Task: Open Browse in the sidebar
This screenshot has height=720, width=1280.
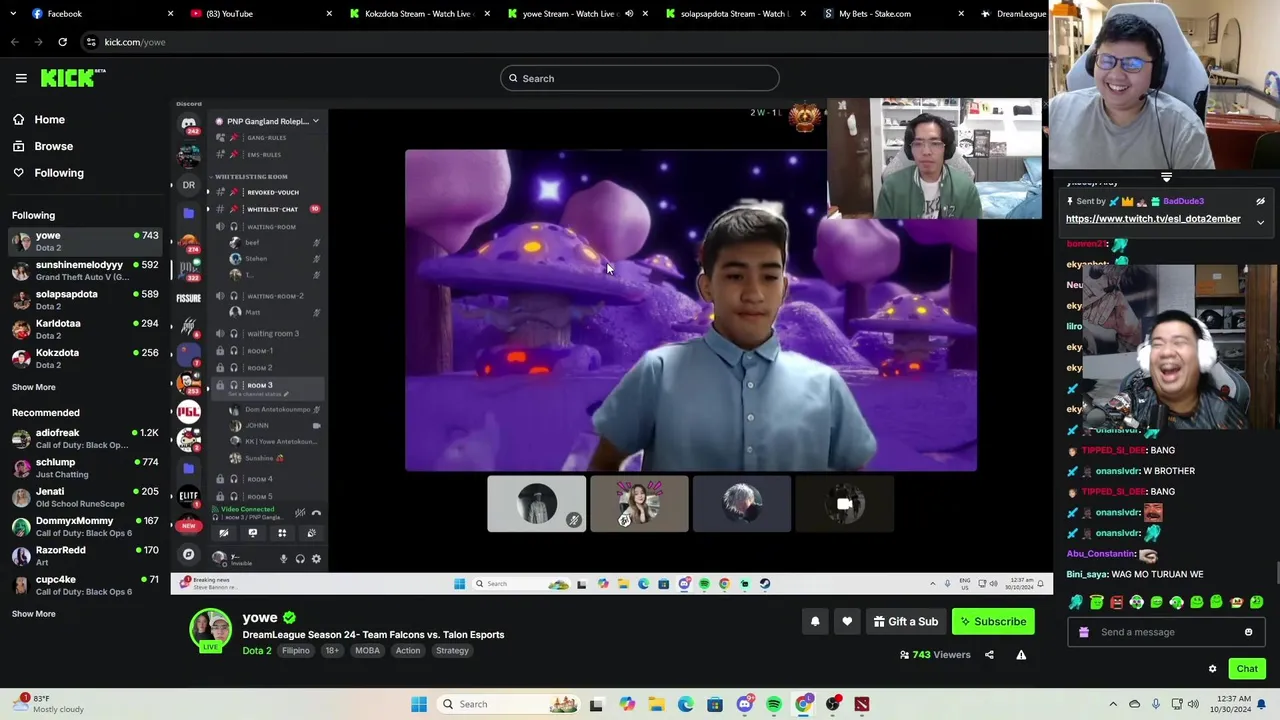Action: click(53, 146)
